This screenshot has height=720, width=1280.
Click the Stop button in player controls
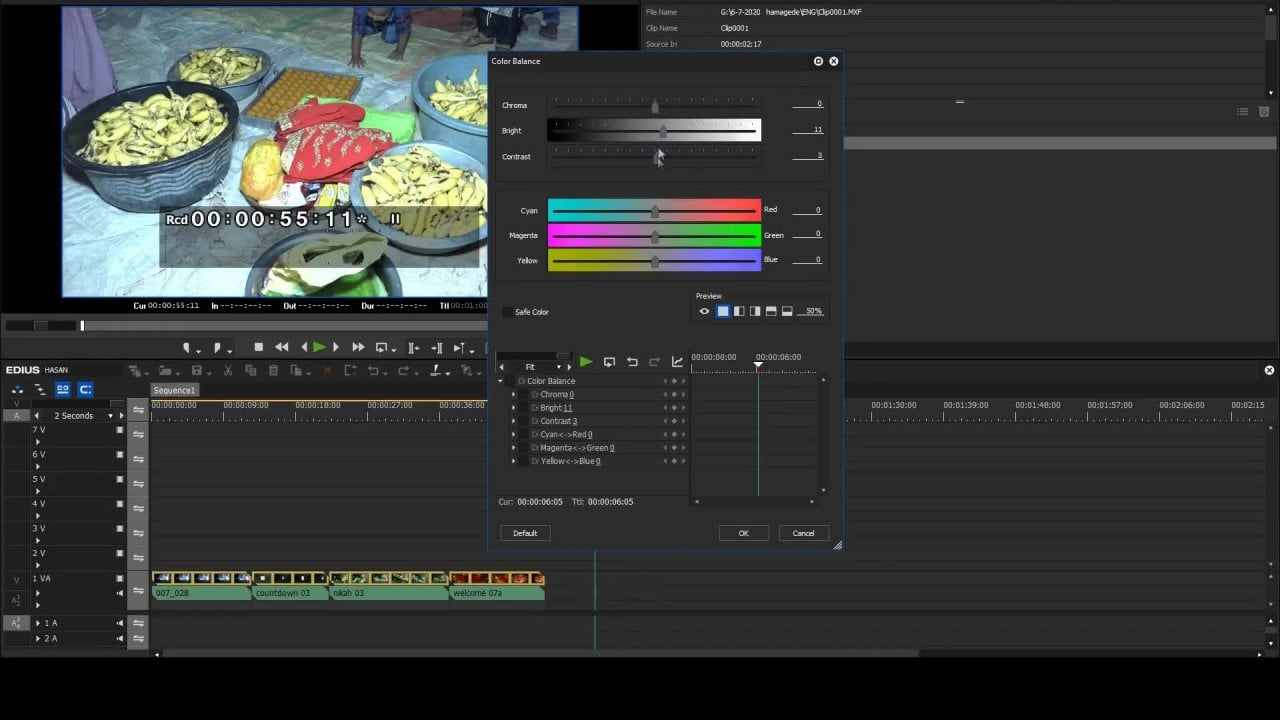pos(259,347)
